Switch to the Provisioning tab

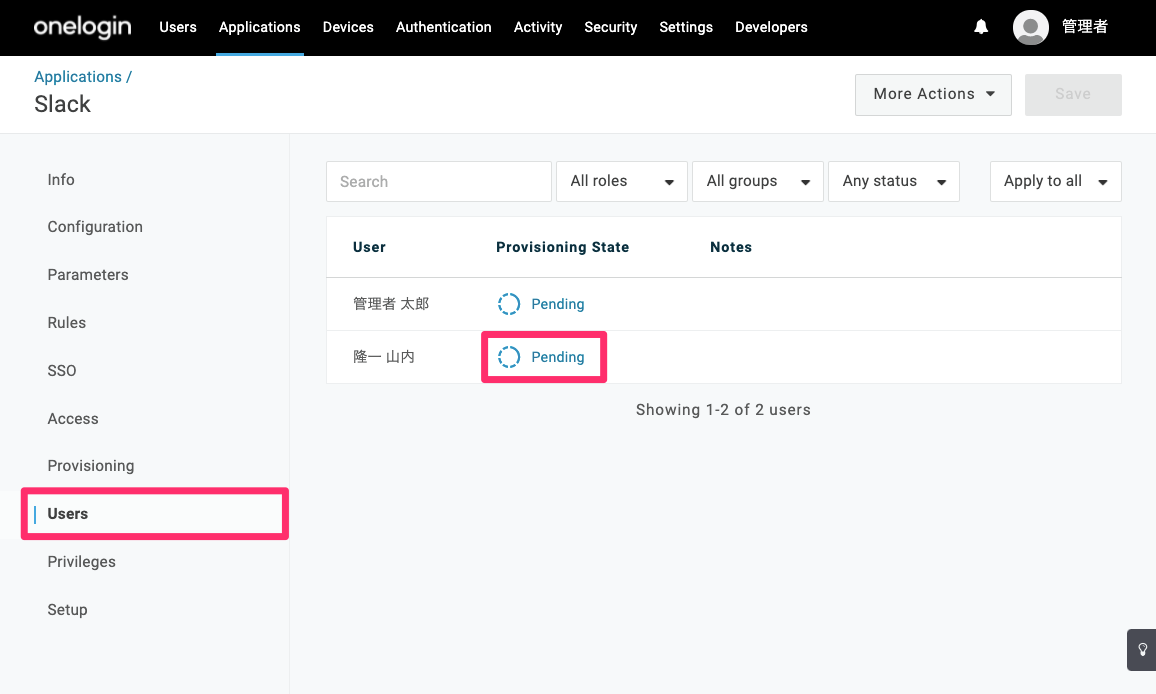click(91, 466)
